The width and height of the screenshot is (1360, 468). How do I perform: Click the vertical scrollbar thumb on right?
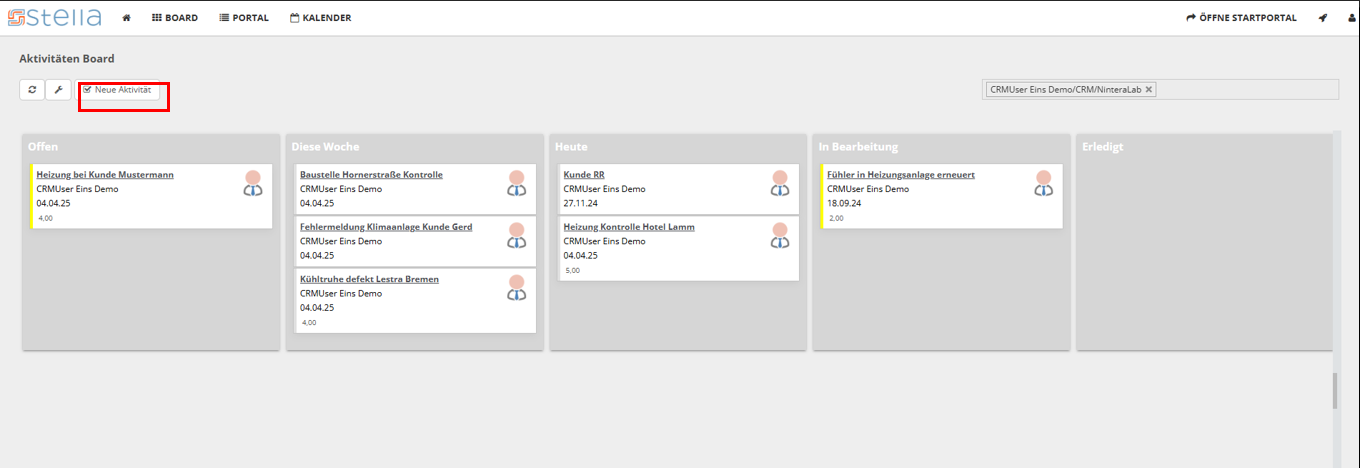(x=1334, y=391)
